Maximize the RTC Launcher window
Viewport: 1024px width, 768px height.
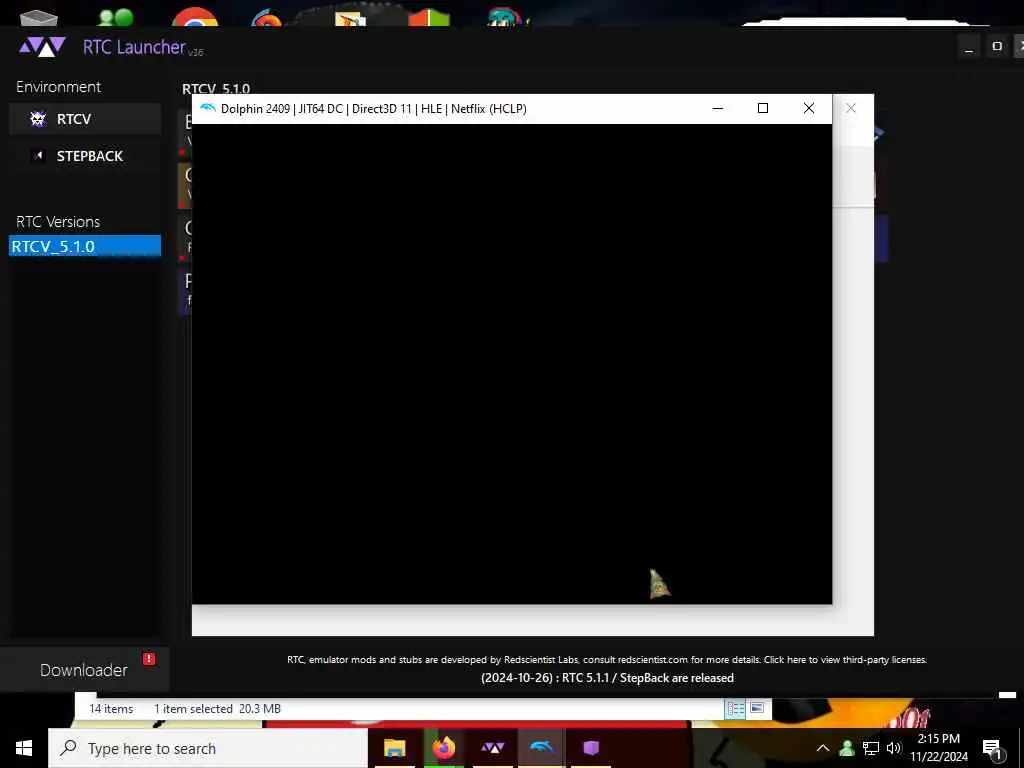[x=997, y=46]
